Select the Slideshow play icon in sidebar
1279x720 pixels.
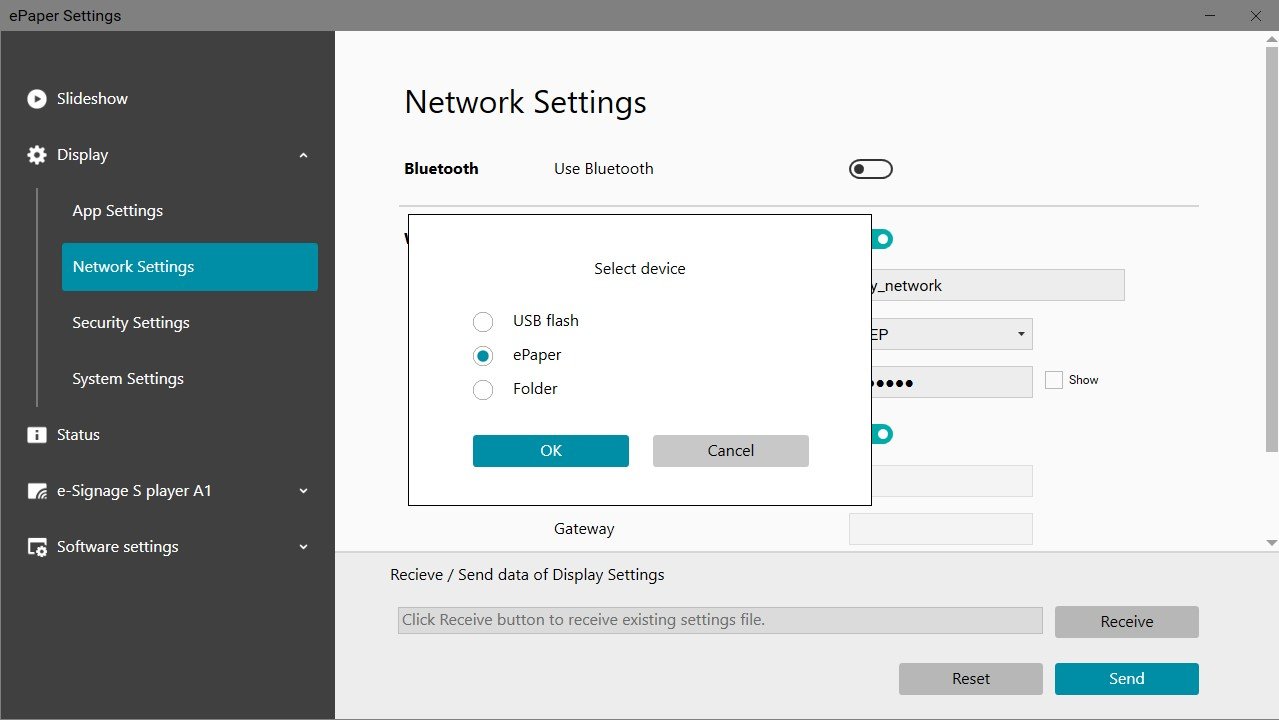(36, 98)
